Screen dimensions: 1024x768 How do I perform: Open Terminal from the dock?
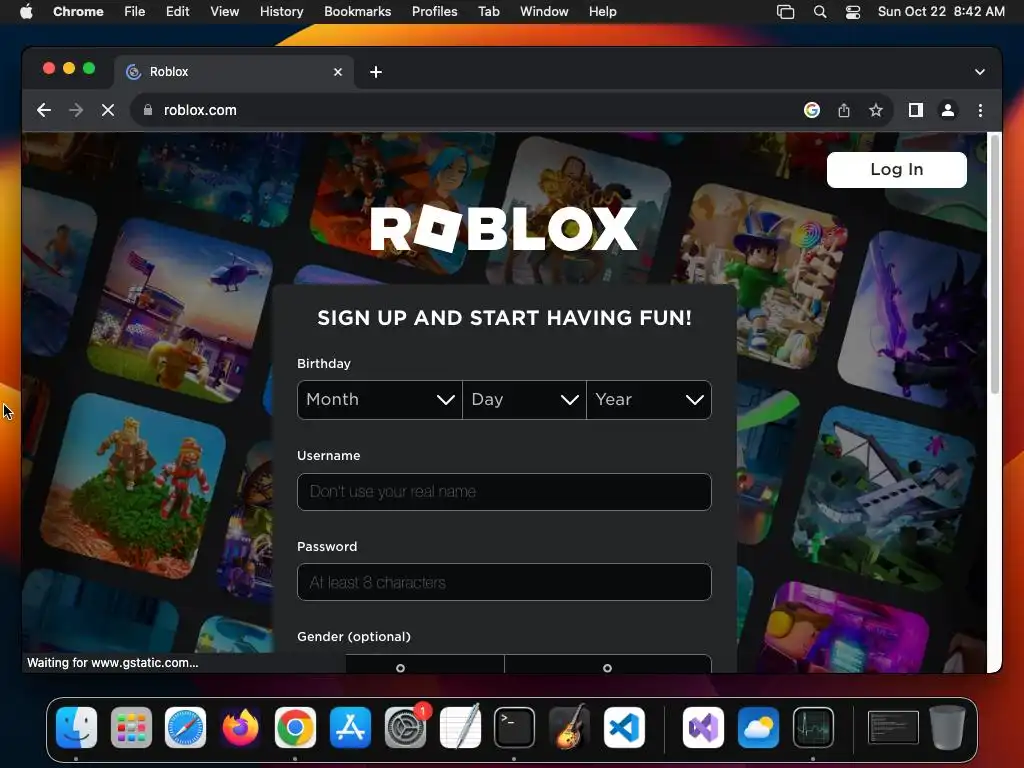tap(515, 728)
